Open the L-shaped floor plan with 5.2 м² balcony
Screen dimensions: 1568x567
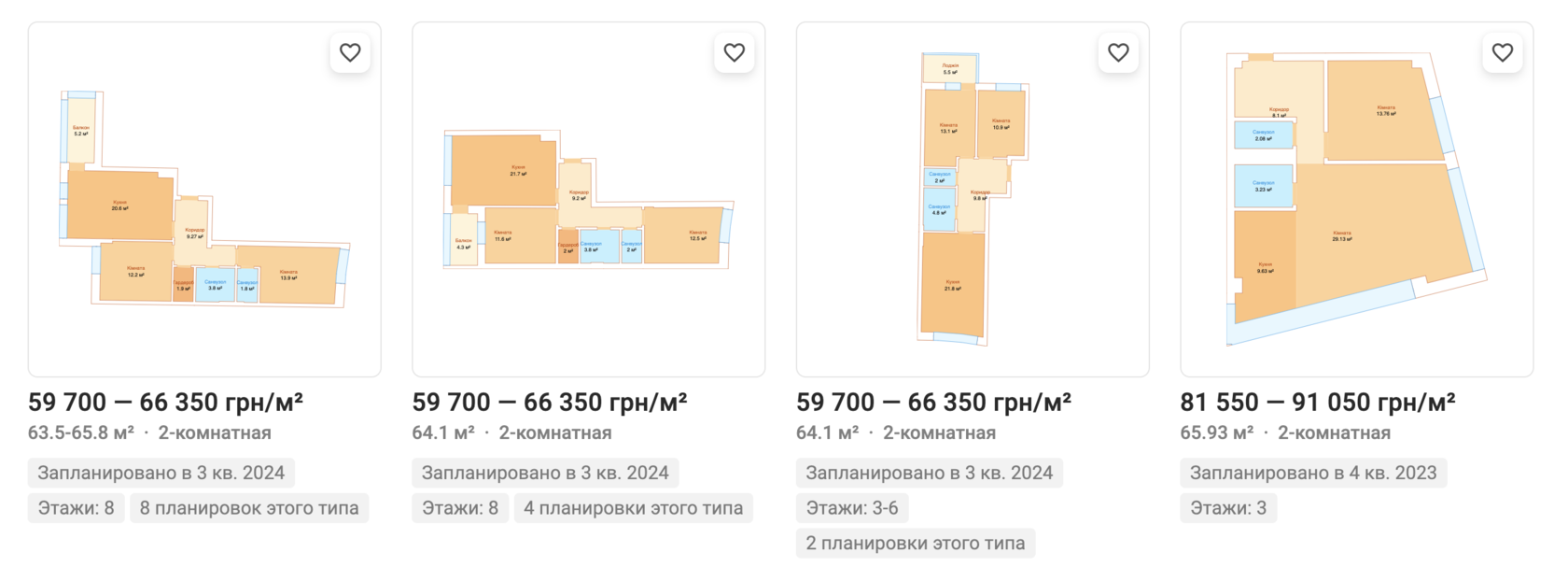click(204, 200)
